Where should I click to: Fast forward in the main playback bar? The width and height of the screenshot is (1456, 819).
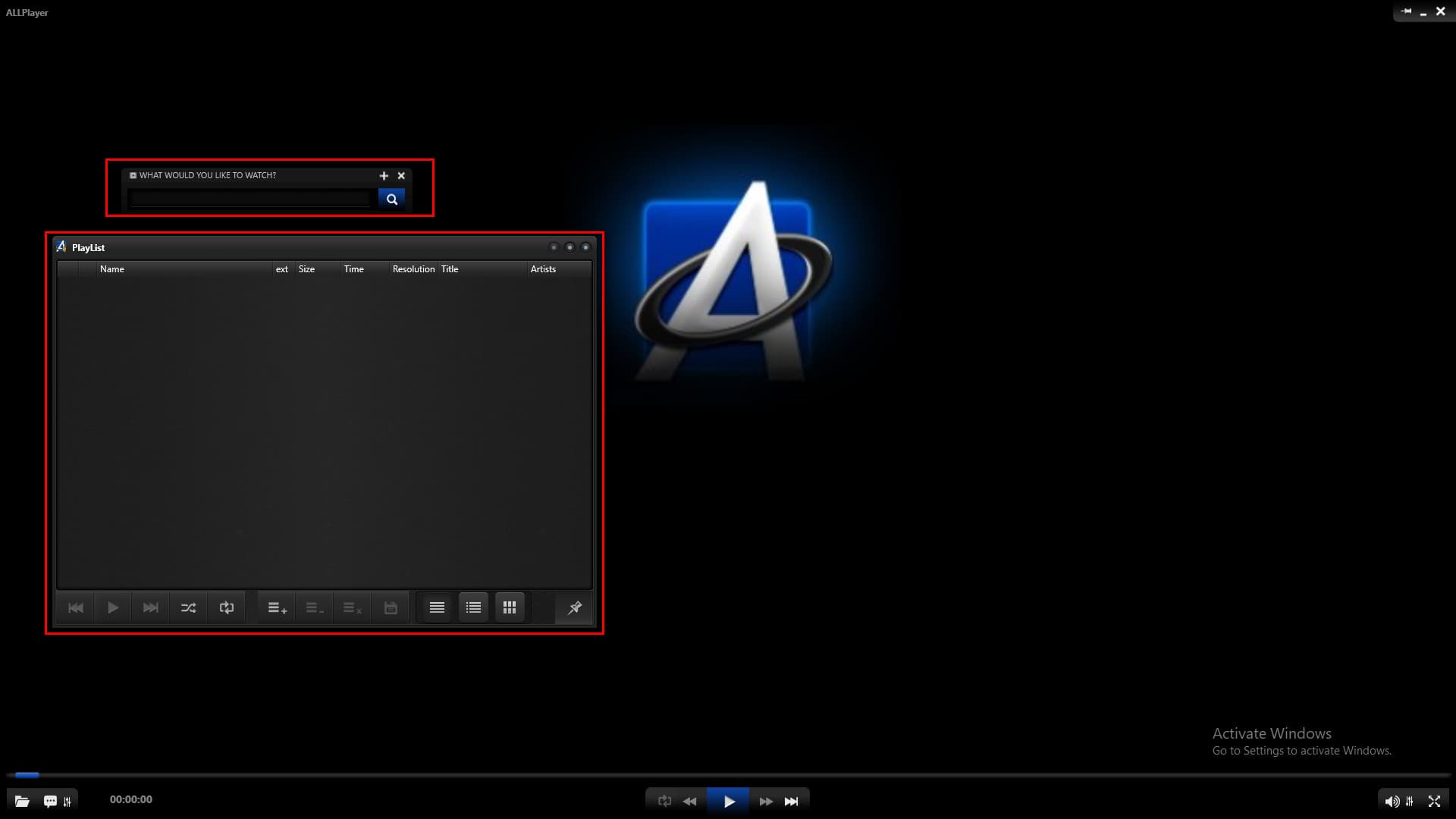click(766, 801)
